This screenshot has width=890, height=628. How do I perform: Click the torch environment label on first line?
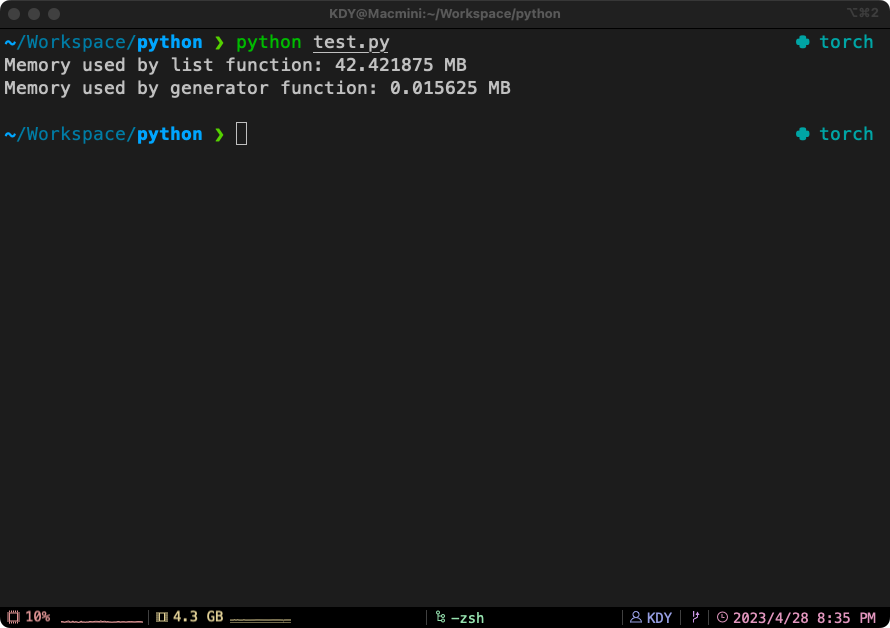point(846,42)
